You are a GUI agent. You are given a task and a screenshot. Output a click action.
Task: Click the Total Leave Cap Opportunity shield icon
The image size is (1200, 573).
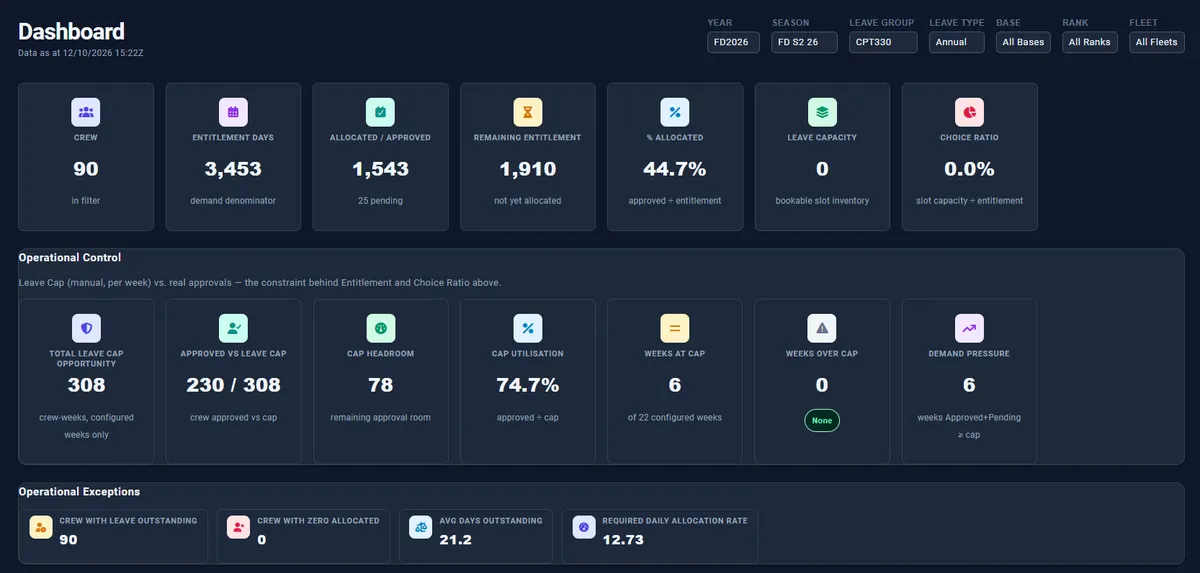86,328
